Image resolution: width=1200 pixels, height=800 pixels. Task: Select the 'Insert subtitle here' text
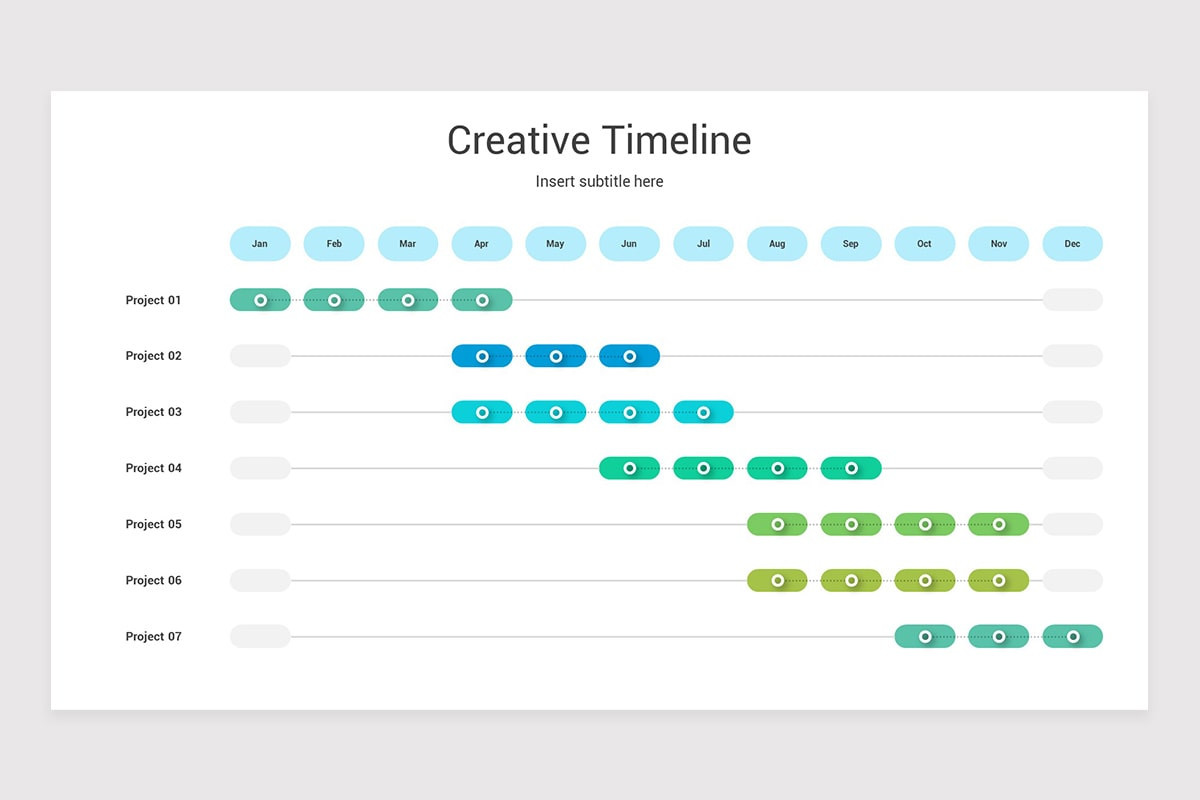[599, 182]
